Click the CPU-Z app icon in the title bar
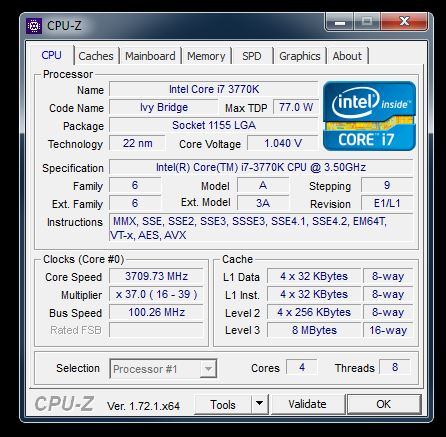The image size is (446, 437). (x=34, y=26)
